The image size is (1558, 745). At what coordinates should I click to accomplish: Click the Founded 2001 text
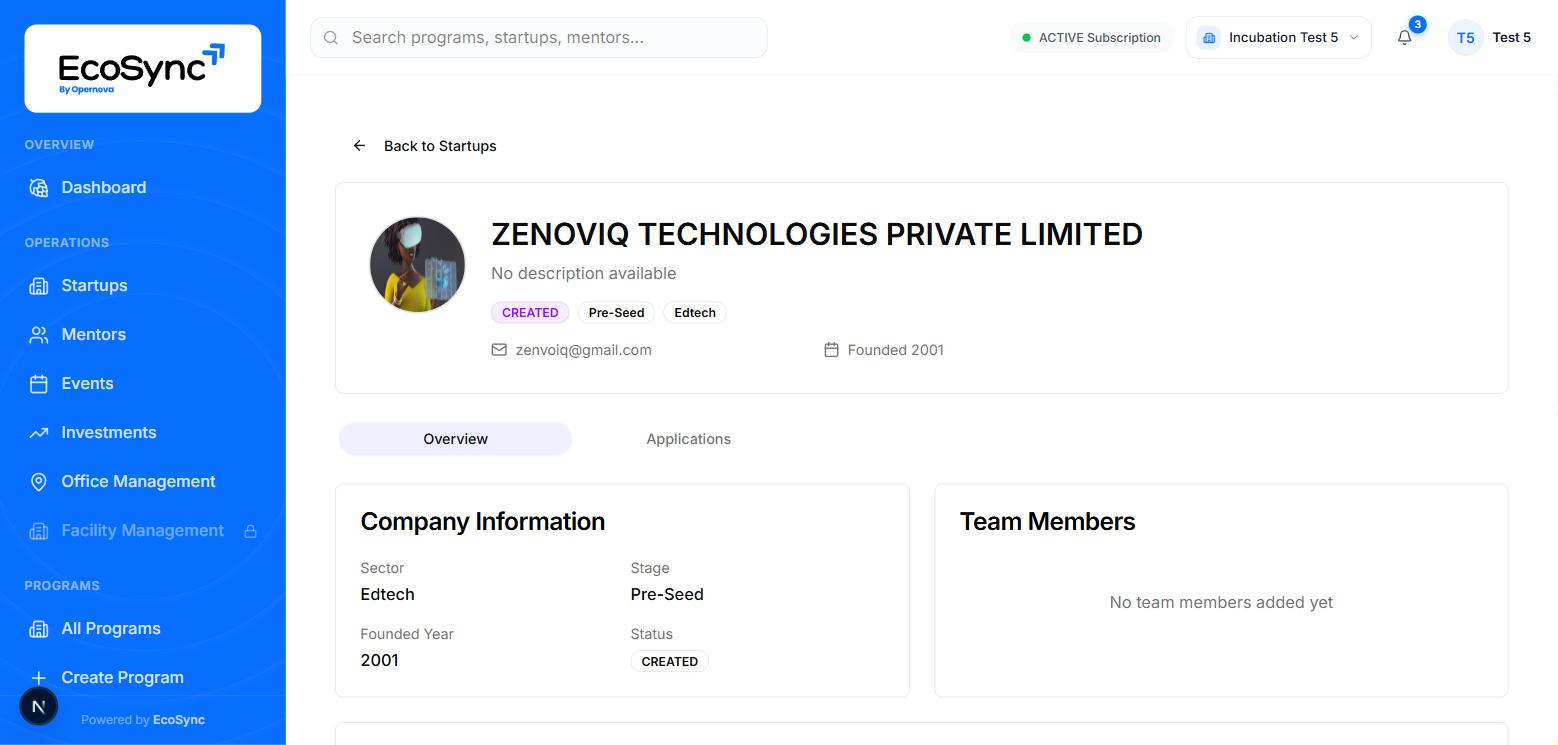[x=896, y=350]
